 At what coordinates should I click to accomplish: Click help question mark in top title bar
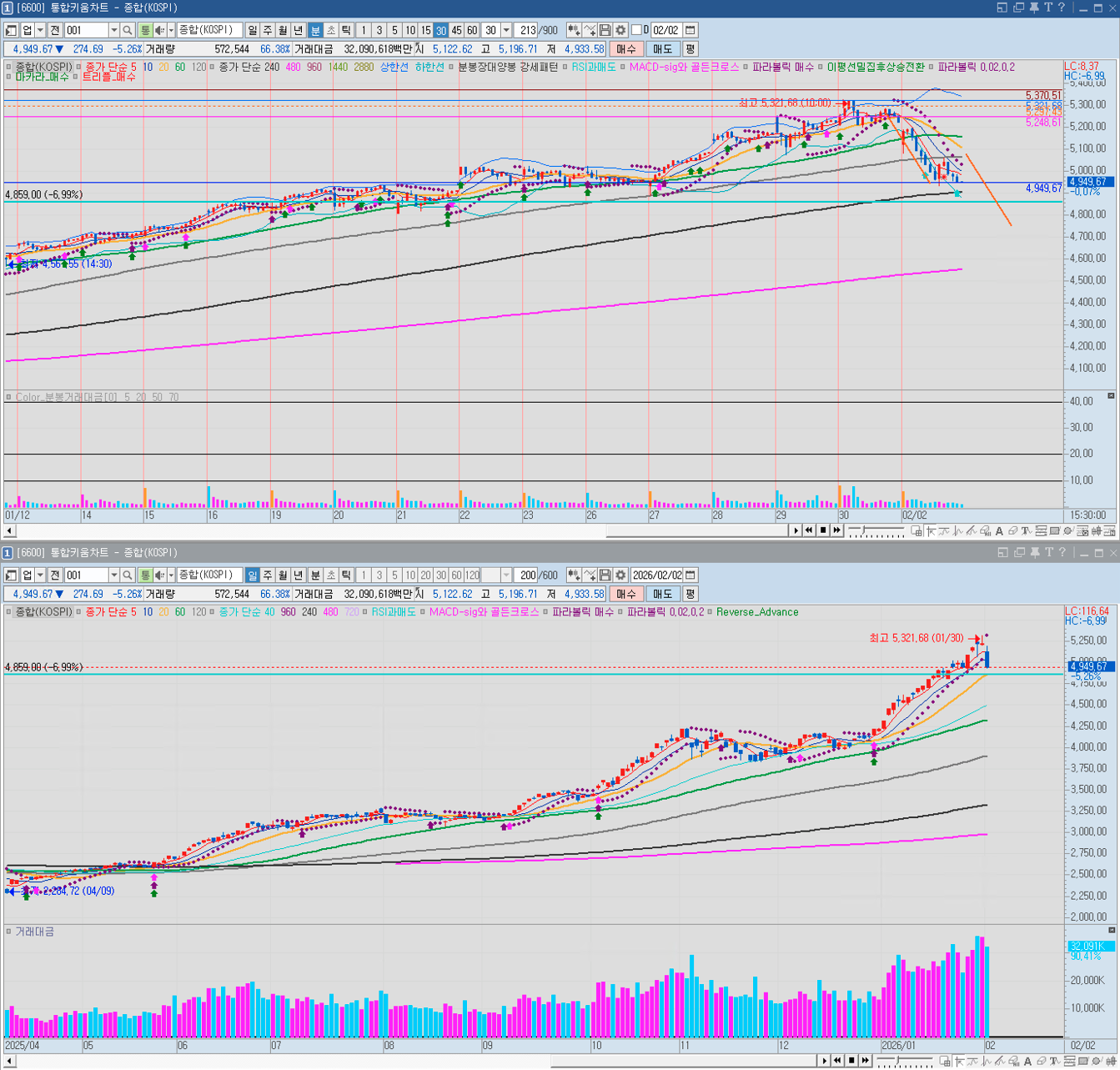pyautogui.click(x=1062, y=8)
